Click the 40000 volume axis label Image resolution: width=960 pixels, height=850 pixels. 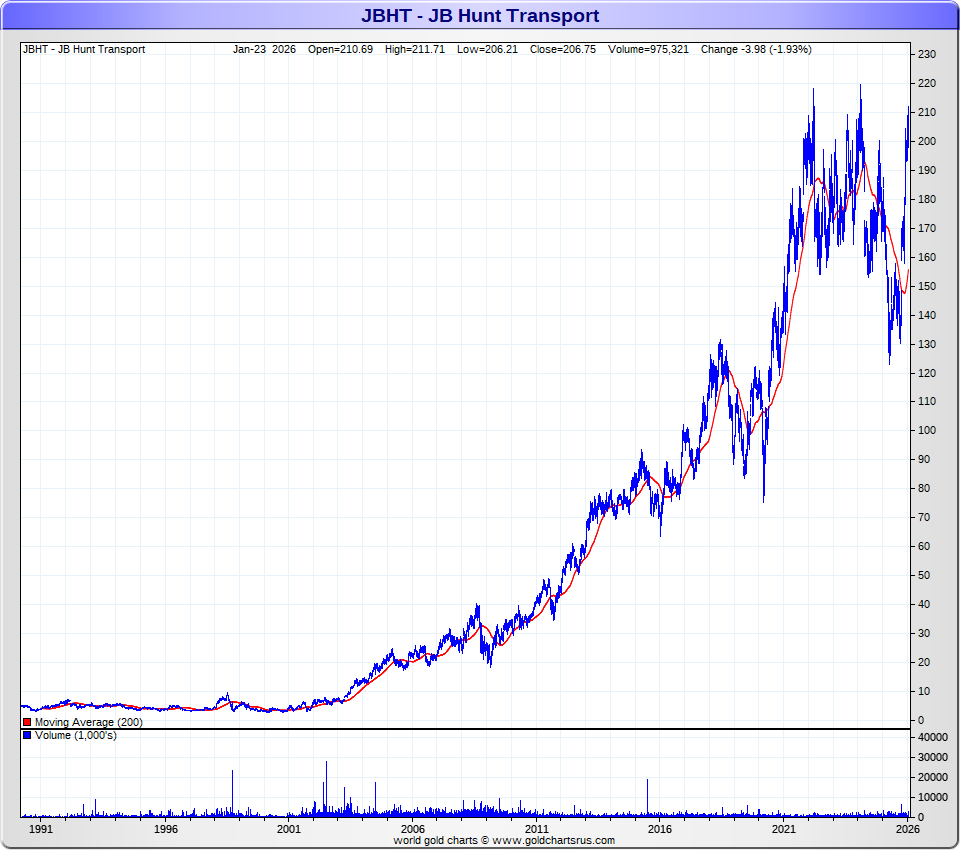(x=932, y=737)
